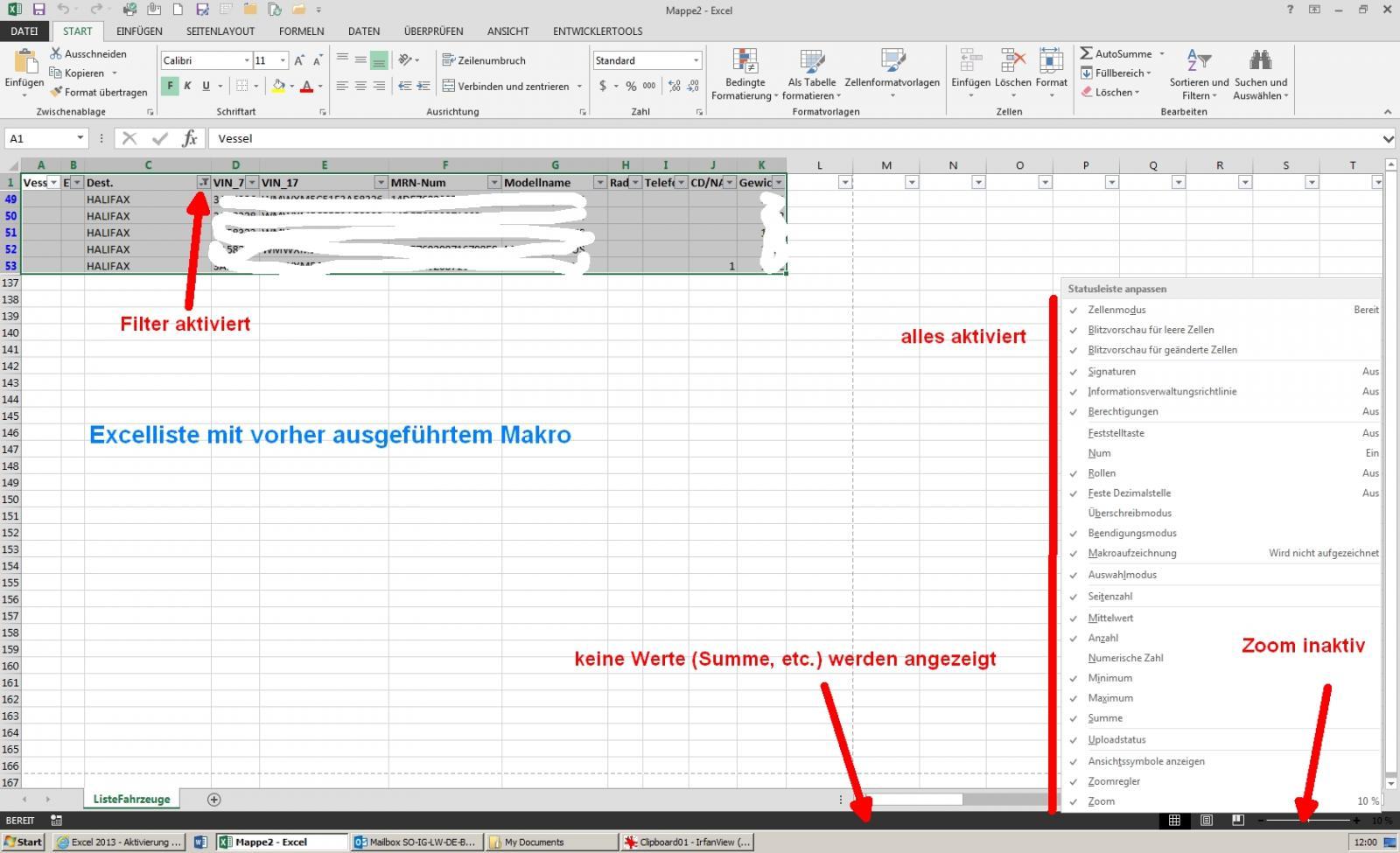Click the select all corner cell
The height and width of the screenshot is (853, 1400).
(10, 165)
